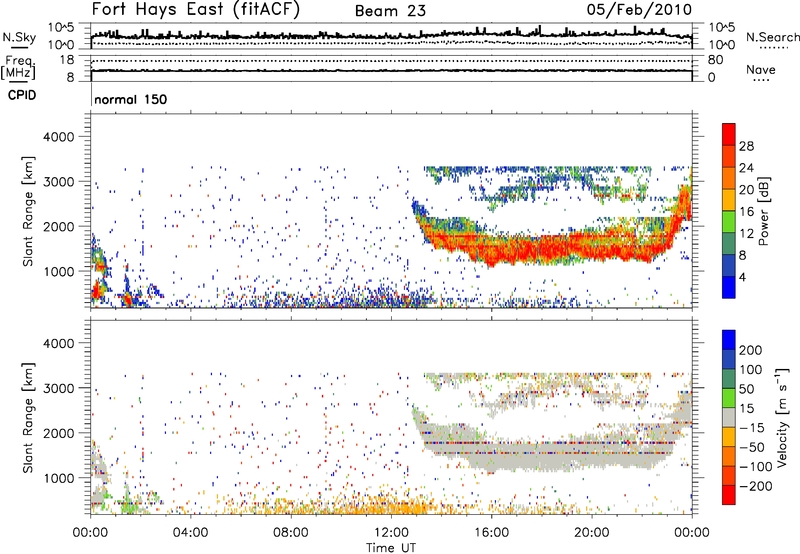
Task: Select the "4" label on Power colorbar
Action: pyautogui.click(x=742, y=277)
